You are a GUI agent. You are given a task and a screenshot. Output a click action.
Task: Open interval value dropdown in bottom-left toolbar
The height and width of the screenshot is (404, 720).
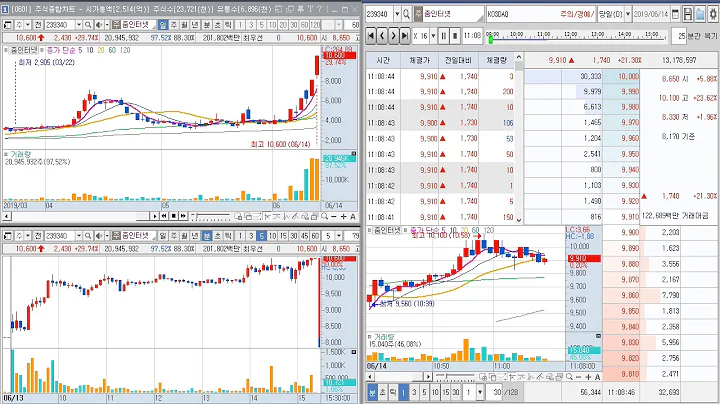(x=339, y=236)
